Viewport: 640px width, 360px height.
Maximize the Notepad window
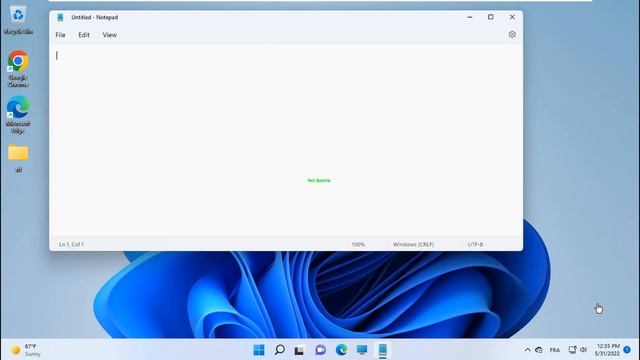tap(491, 17)
